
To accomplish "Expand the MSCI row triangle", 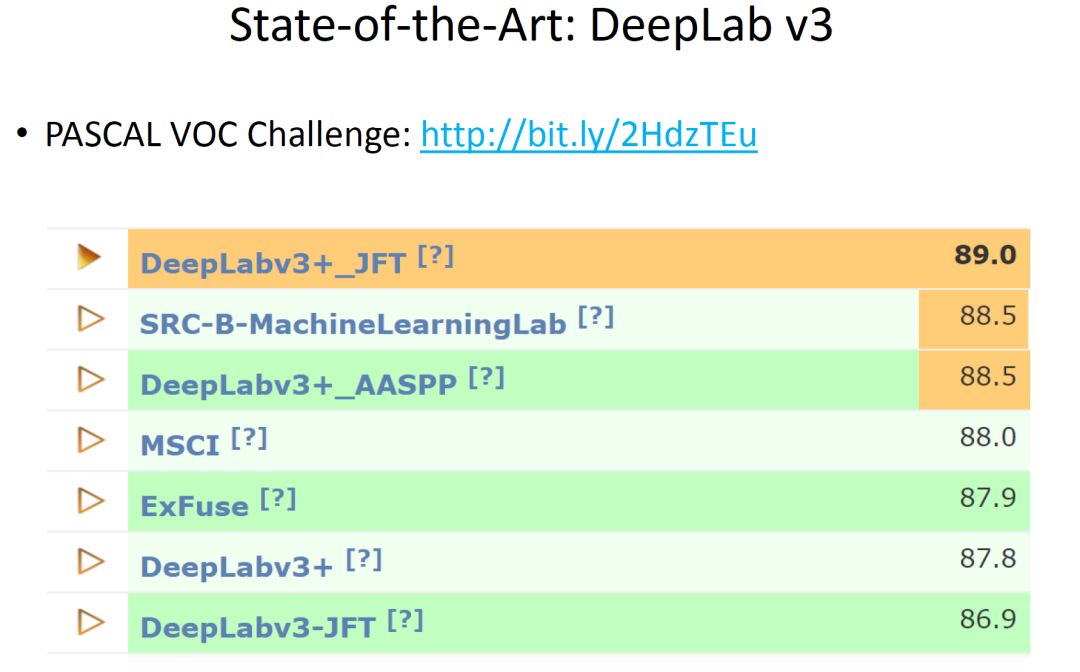I will [x=91, y=440].
